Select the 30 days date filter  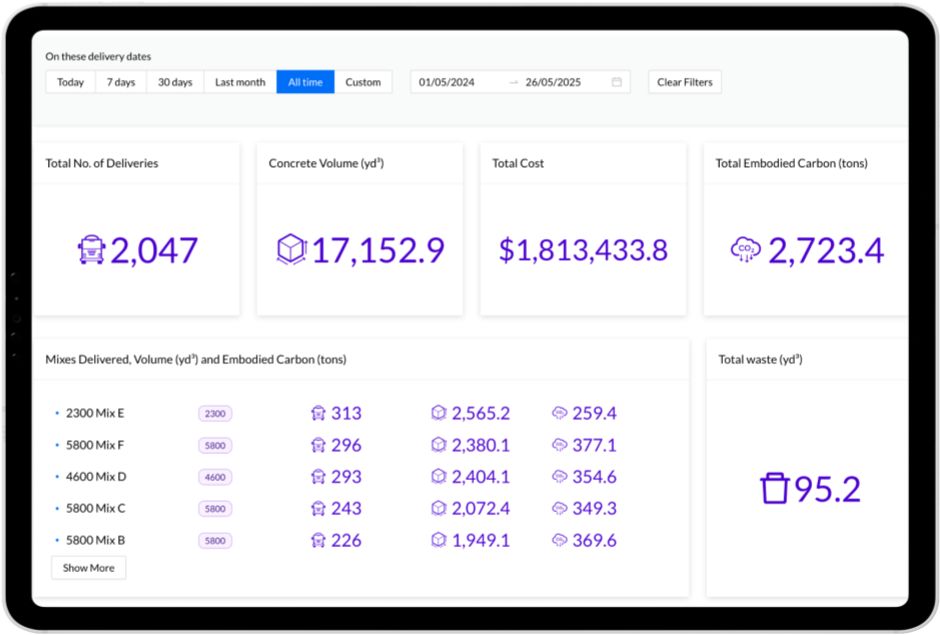click(x=175, y=82)
